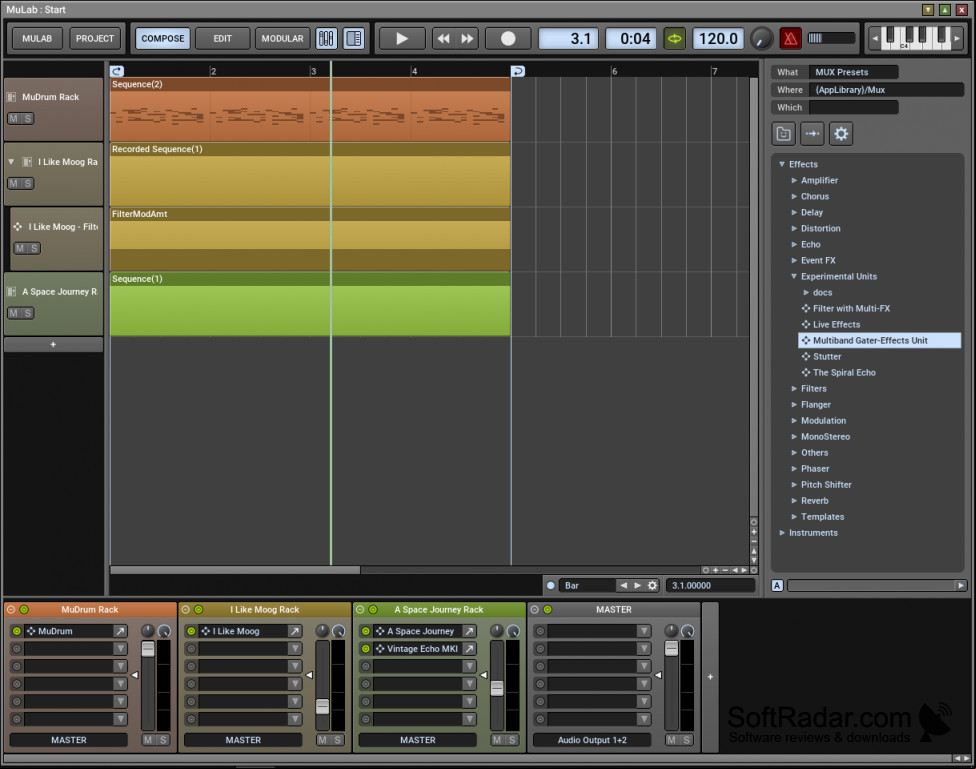Click the horizontal timeline scrollbar
This screenshot has height=769, width=976.
[235, 570]
